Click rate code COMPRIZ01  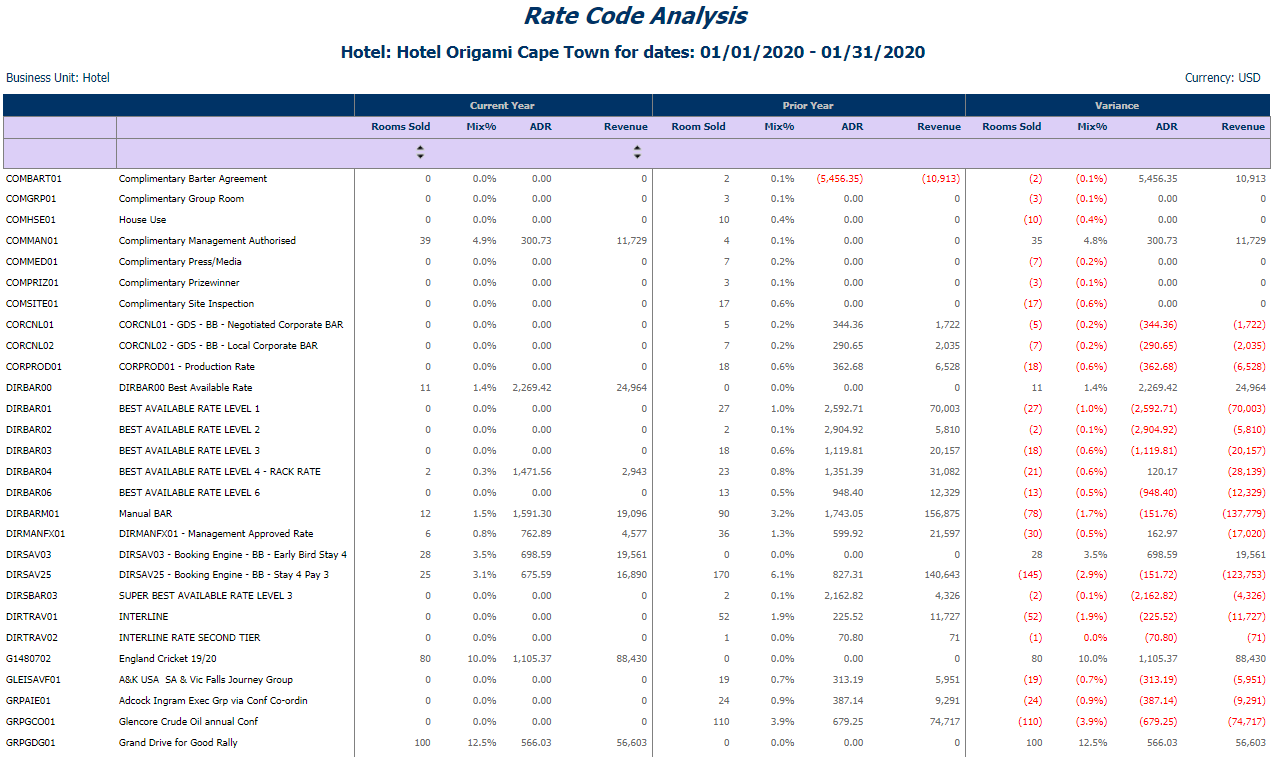(x=32, y=283)
